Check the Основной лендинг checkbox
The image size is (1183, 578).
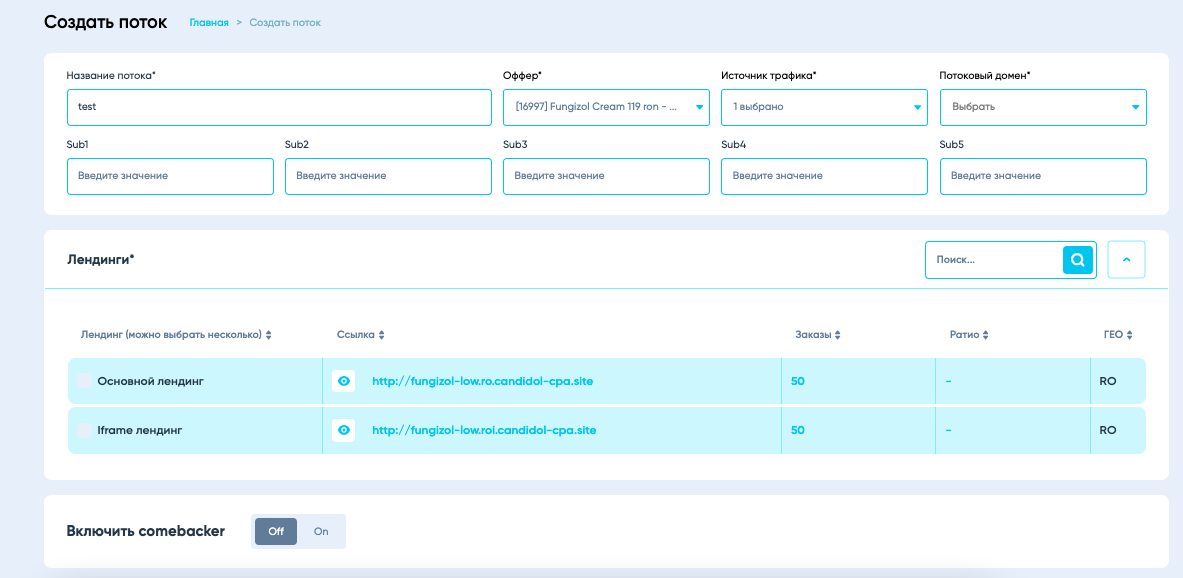[84, 381]
